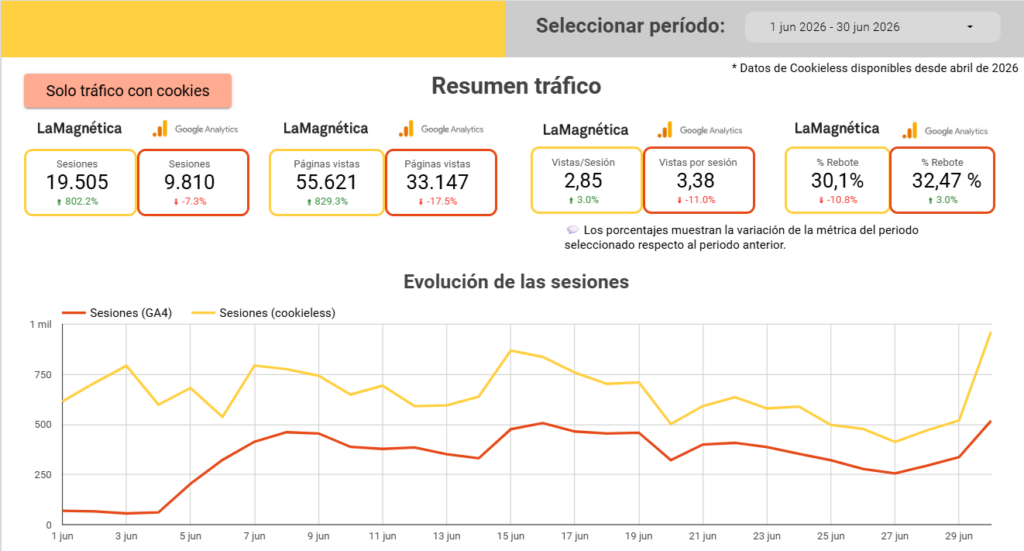Screen dimensions: 1024x551
Task: Click the speech bubble icon beside percentages note
Action: (573, 230)
